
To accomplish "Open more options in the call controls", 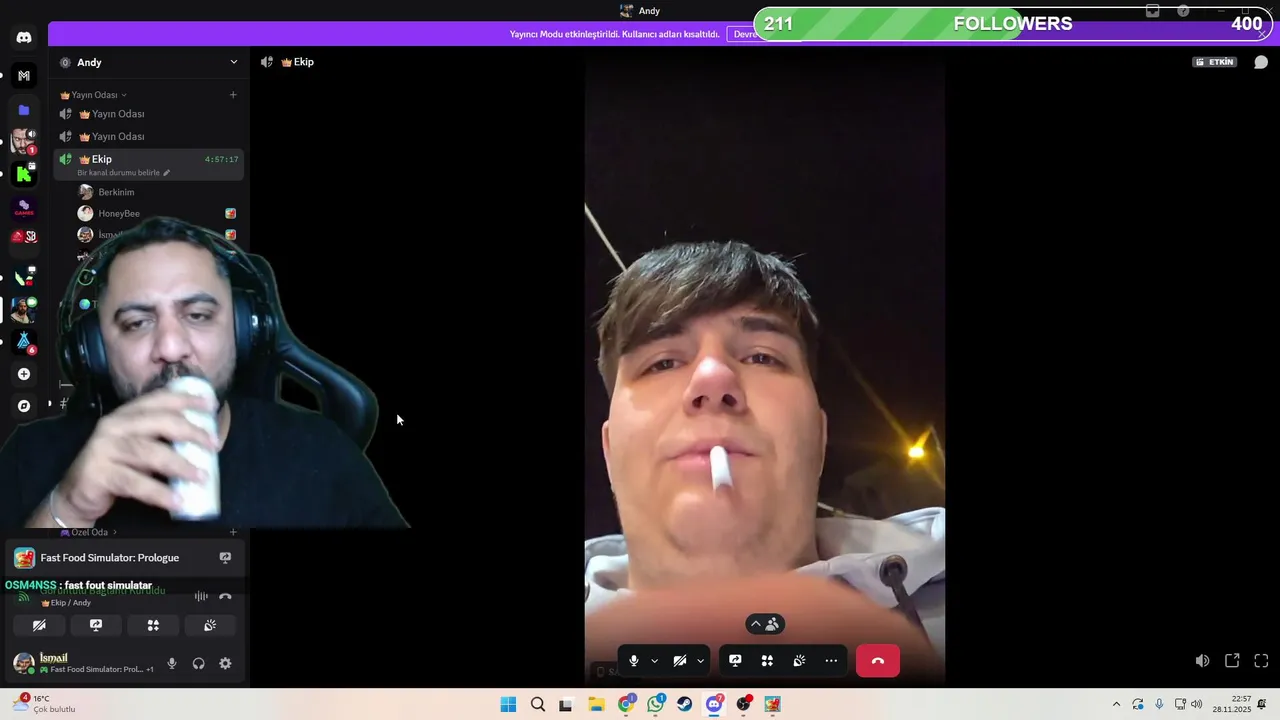I will coord(831,661).
